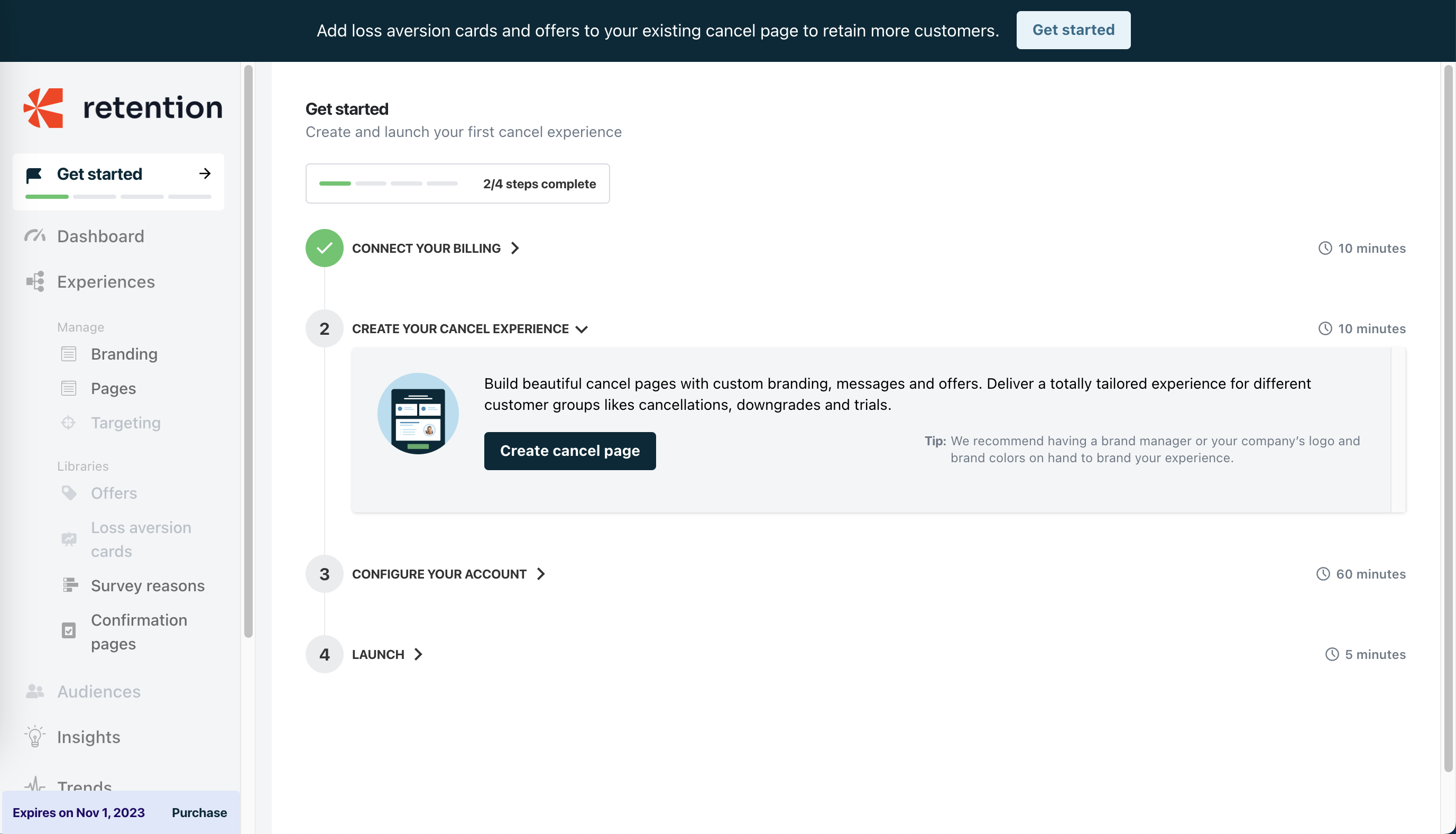
Task: Click the Confirmation pages check icon
Action: point(69,631)
